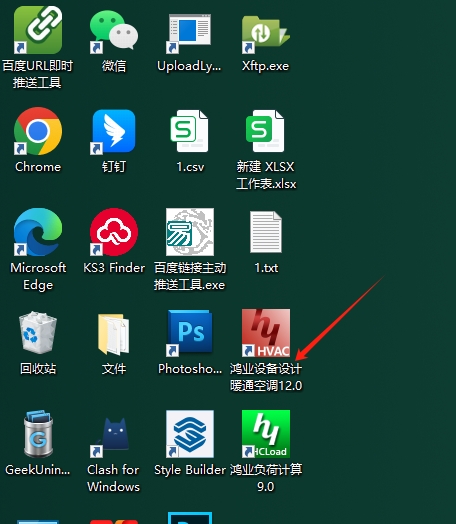The image size is (456, 524).
Task: Click the "KS3 Finder" label text
Action: (x=114, y=268)
